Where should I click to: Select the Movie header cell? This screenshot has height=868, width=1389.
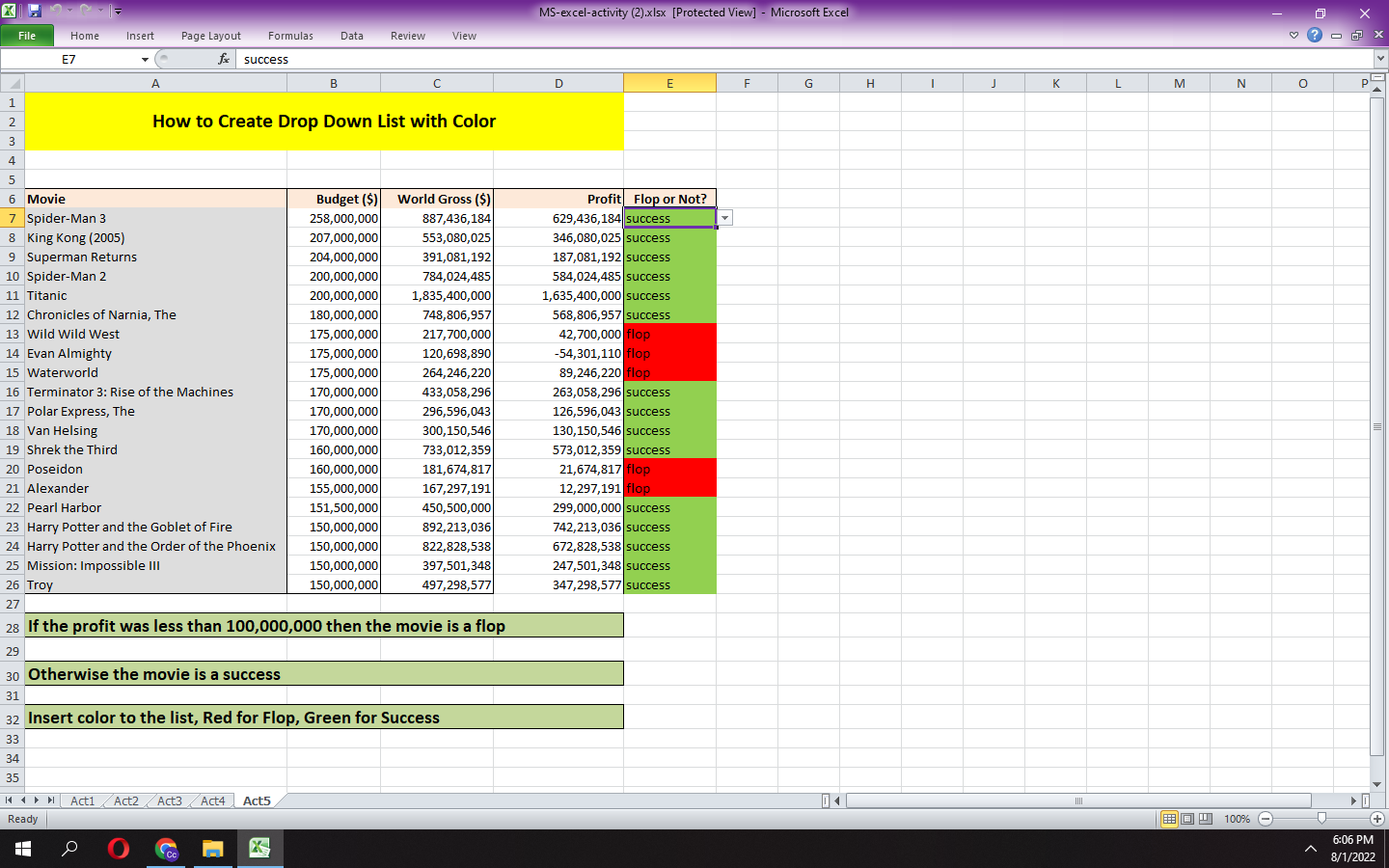click(x=155, y=199)
